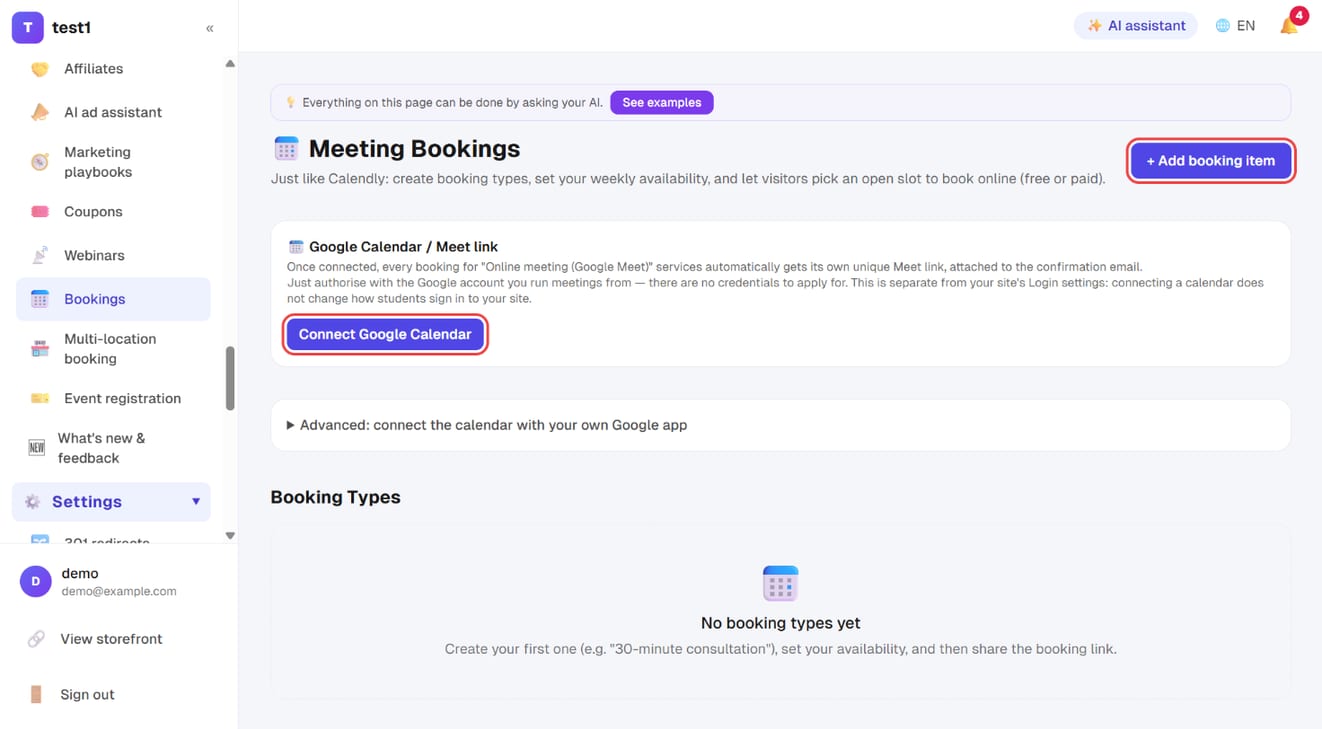Click the sidebar scroll down arrow
Image resolution: width=1322 pixels, height=729 pixels.
[x=230, y=536]
